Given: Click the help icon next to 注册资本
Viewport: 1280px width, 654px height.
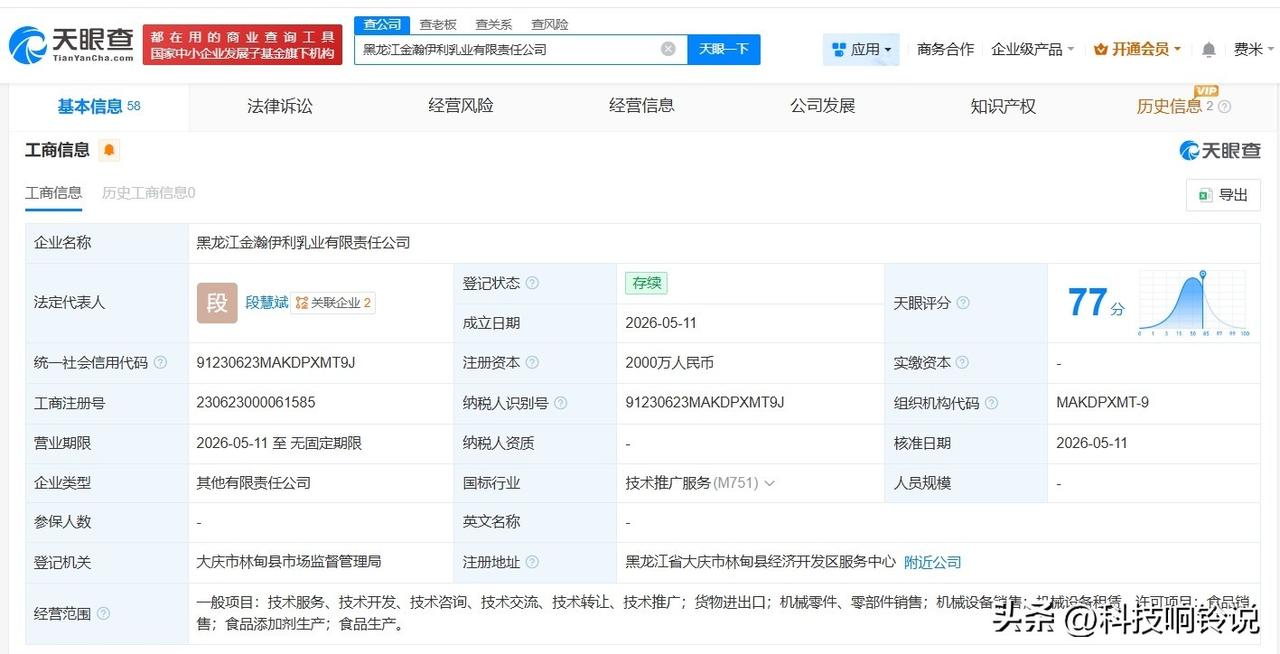Looking at the screenshot, I should [x=532, y=363].
